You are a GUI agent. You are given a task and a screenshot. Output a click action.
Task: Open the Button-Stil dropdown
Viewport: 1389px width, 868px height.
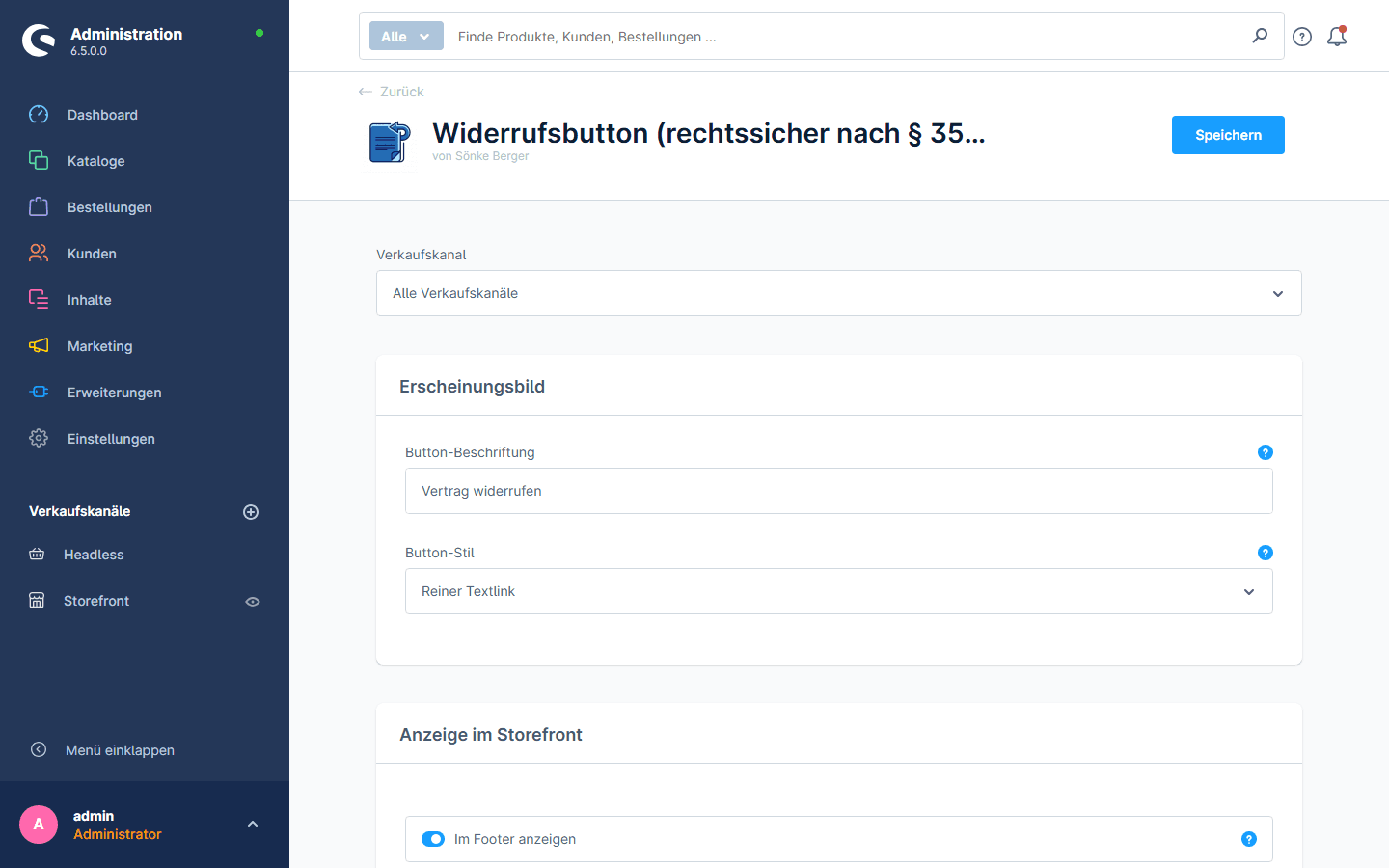[x=839, y=591]
